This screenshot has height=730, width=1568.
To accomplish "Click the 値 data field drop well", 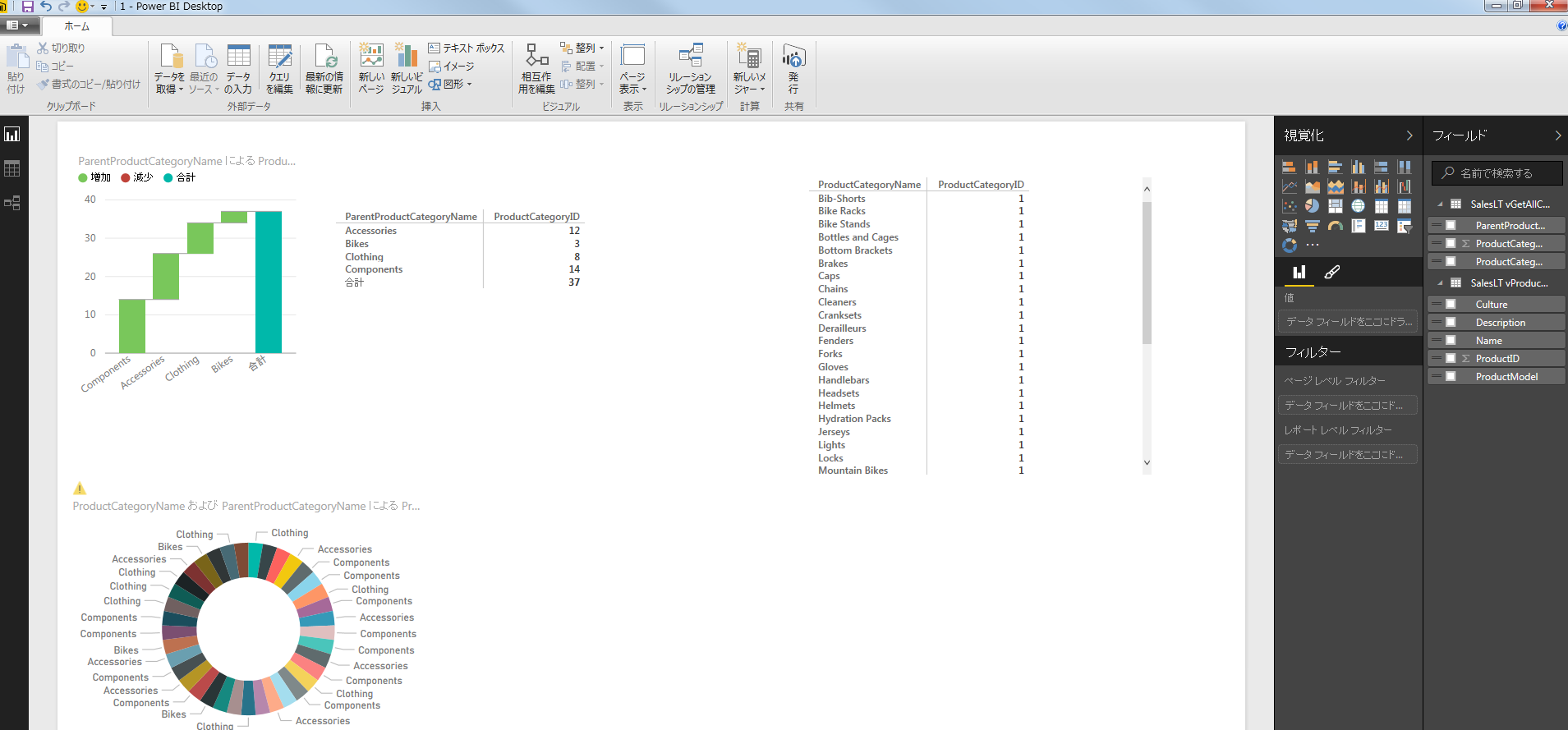I will pyautogui.click(x=1348, y=322).
